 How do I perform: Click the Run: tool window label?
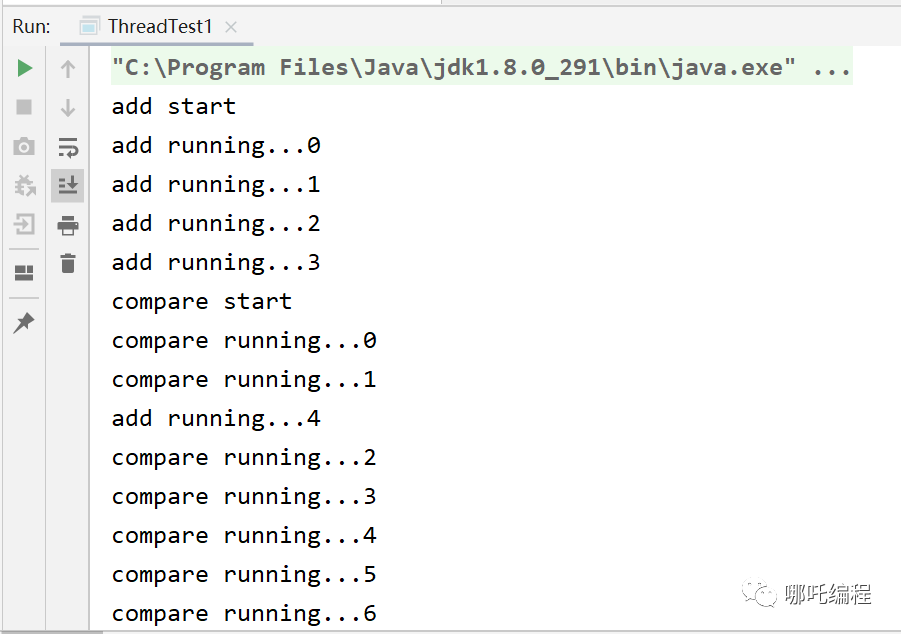(31, 27)
